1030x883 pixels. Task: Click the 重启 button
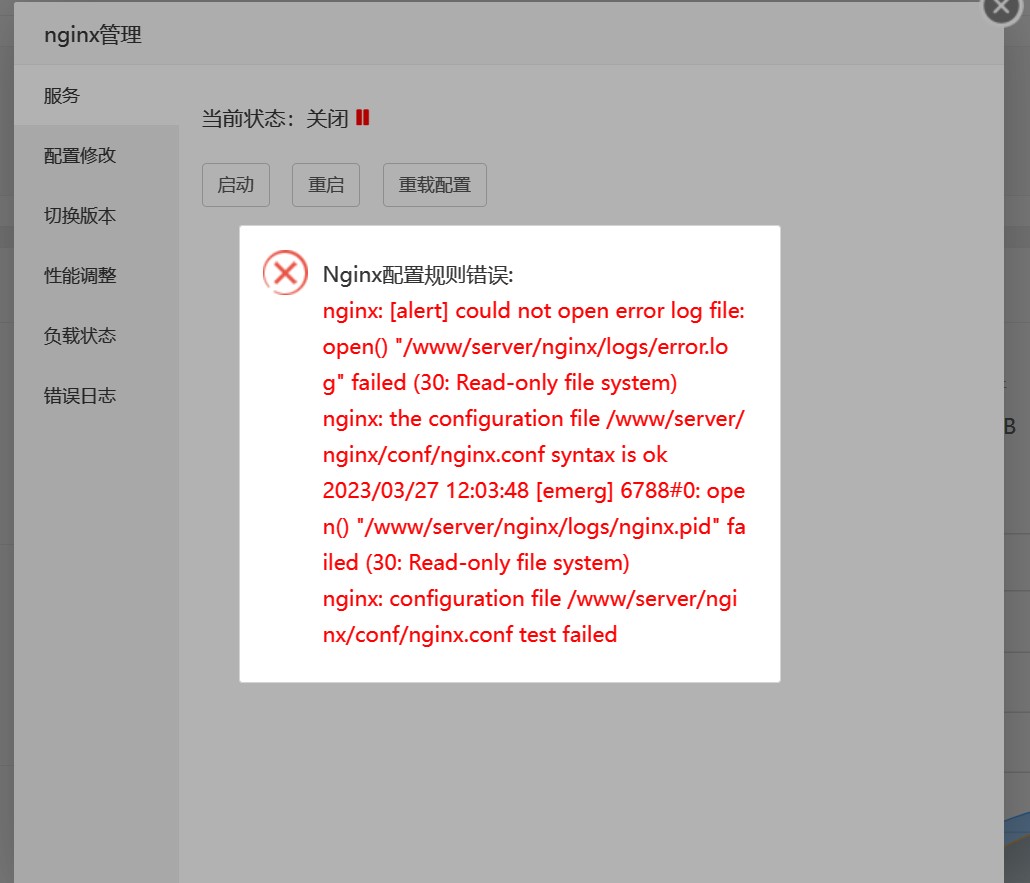pyautogui.click(x=326, y=185)
